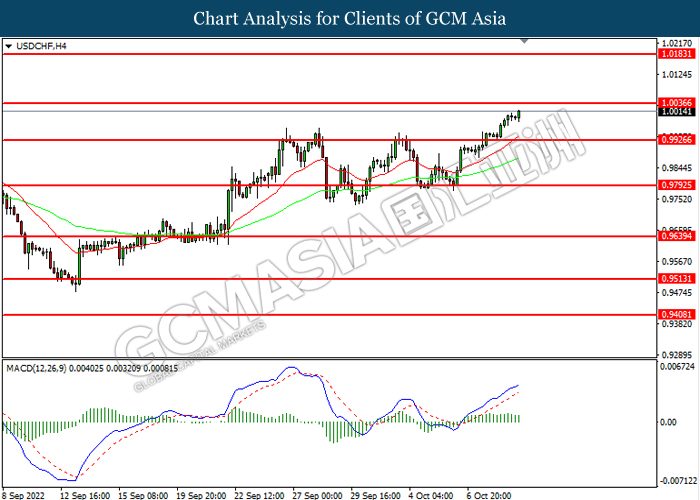Image resolution: width=700 pixels, height=500 pixels.
Task: Click the 27 Sep 00:00 time label
Action: click(x=317, y=495)
